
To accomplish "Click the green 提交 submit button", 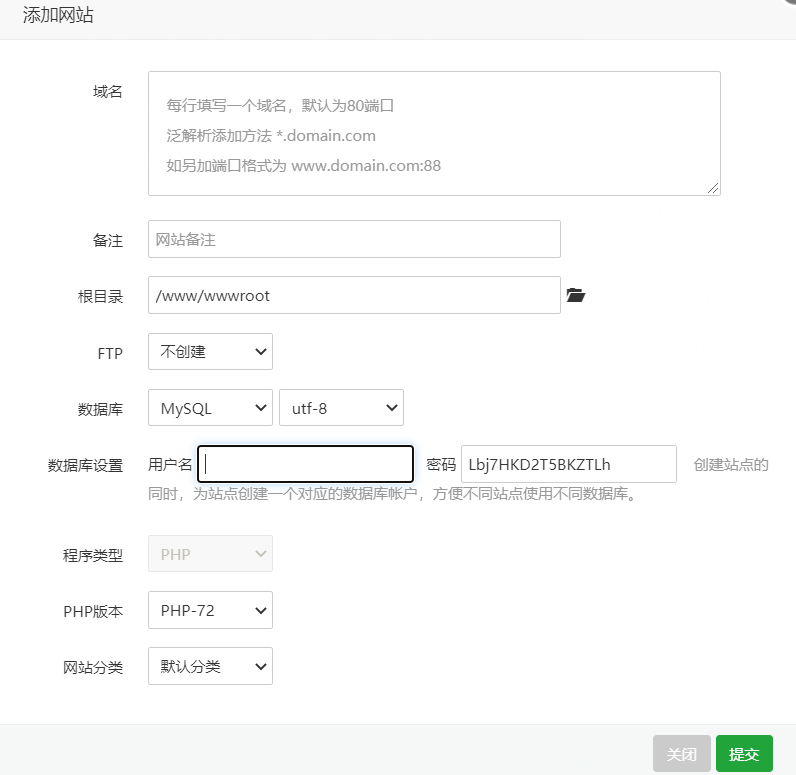I will tap(744, 754).
